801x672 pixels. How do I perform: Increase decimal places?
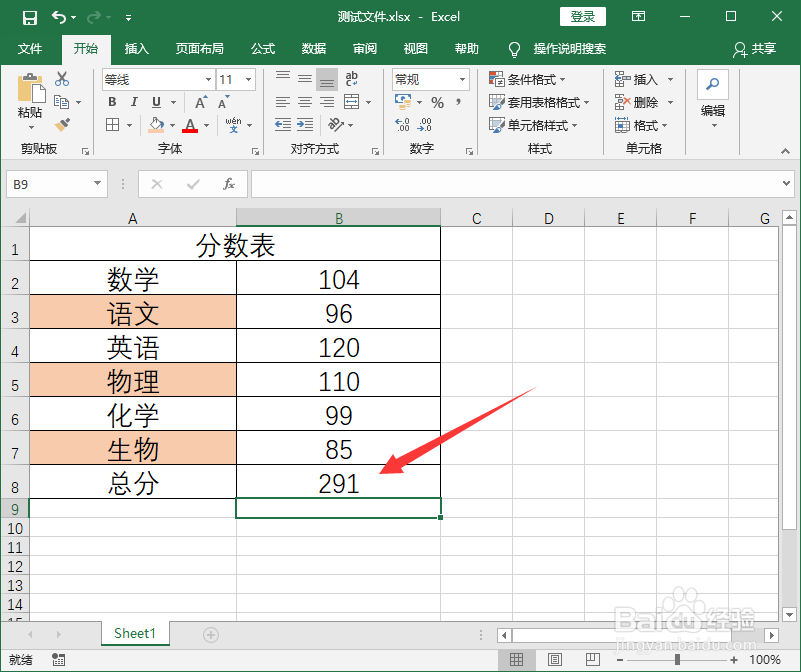coord(401,125)
